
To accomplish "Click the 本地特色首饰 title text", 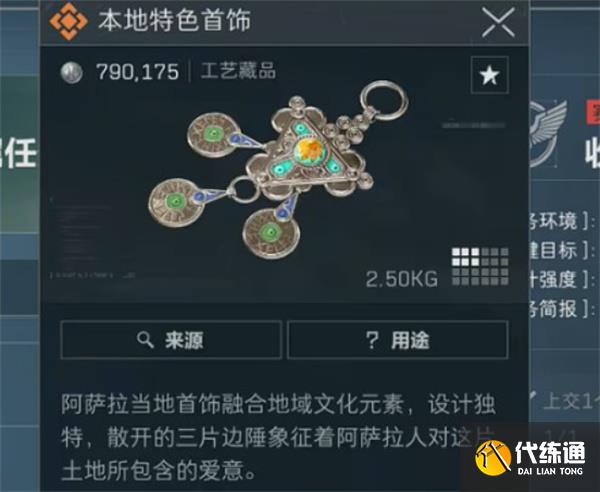I will pyautogui.click(x=174, y=21).
